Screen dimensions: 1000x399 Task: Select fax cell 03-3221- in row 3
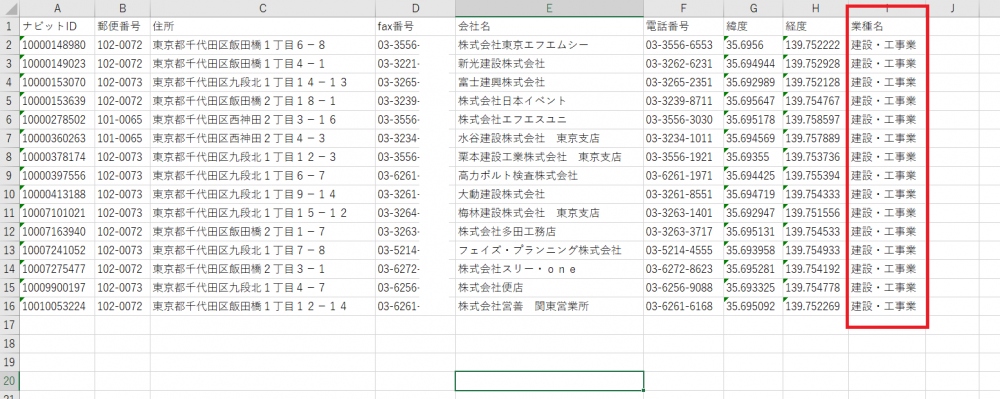click(x=415, y=64)
